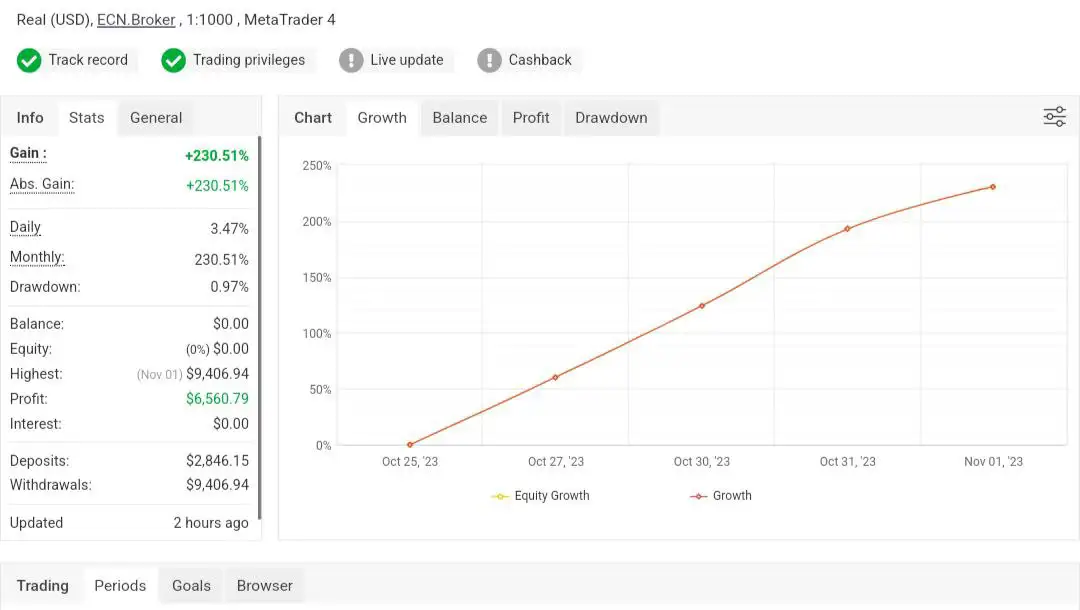
Task: Click the green Trading privileges checkmark icon
Action: [174, 60]
